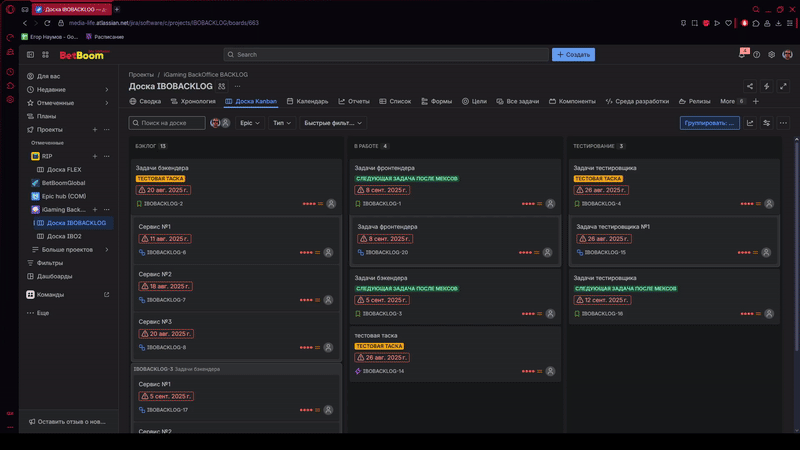The width and height of the screenshot is (800, 450).
Task: Switch to Сводка tab
Action: (x=145, y=102)
